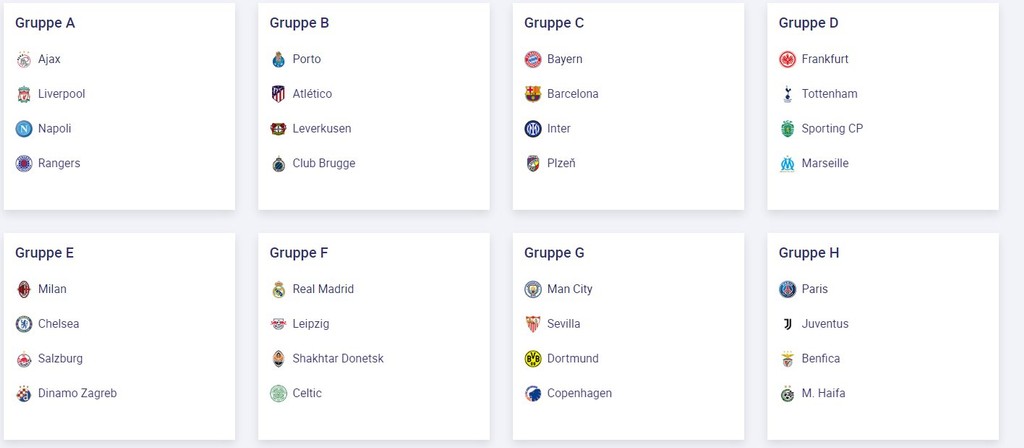Select the Shakhtar Donetsk team name

click(338, 359)
